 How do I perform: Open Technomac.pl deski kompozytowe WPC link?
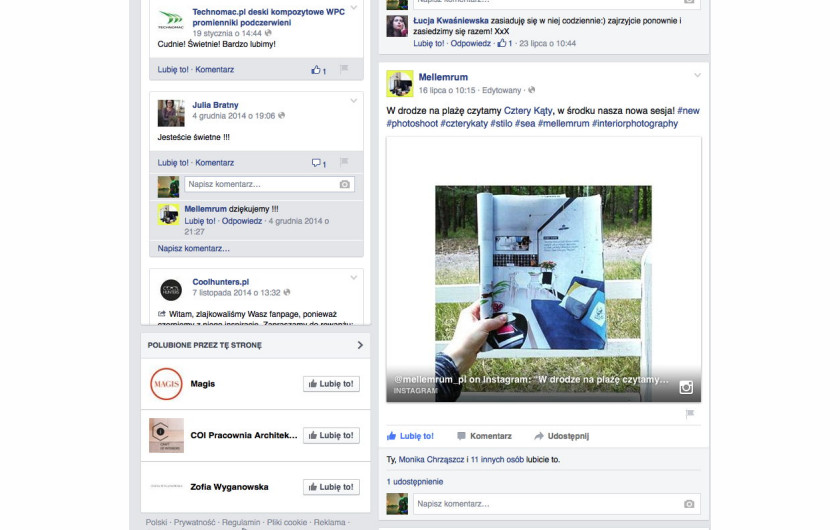pos(268,17)
